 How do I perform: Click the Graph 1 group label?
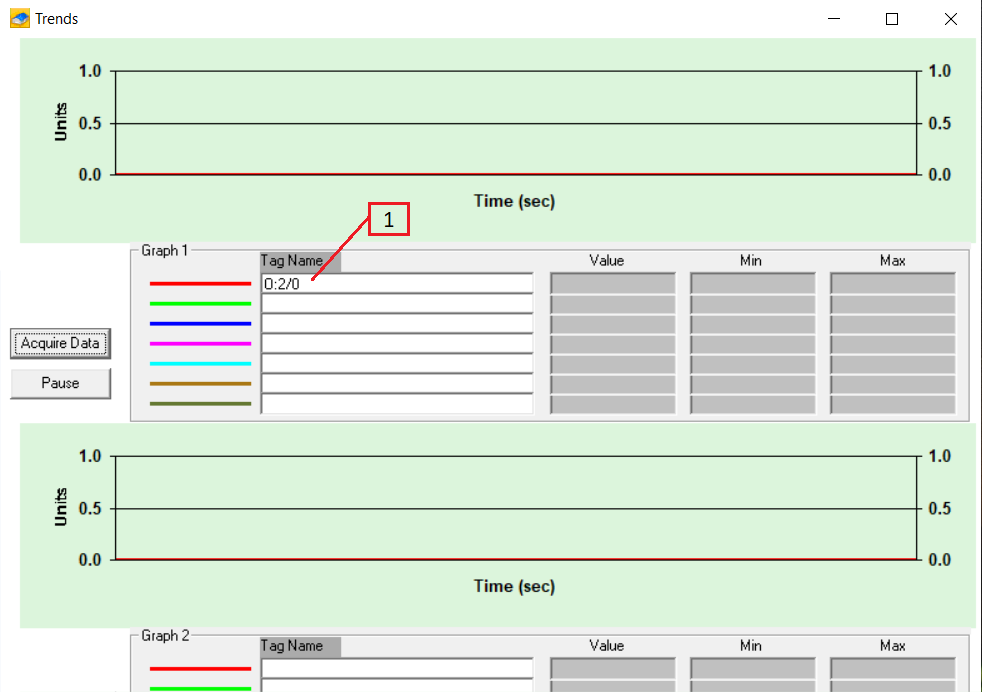point(165,250)
